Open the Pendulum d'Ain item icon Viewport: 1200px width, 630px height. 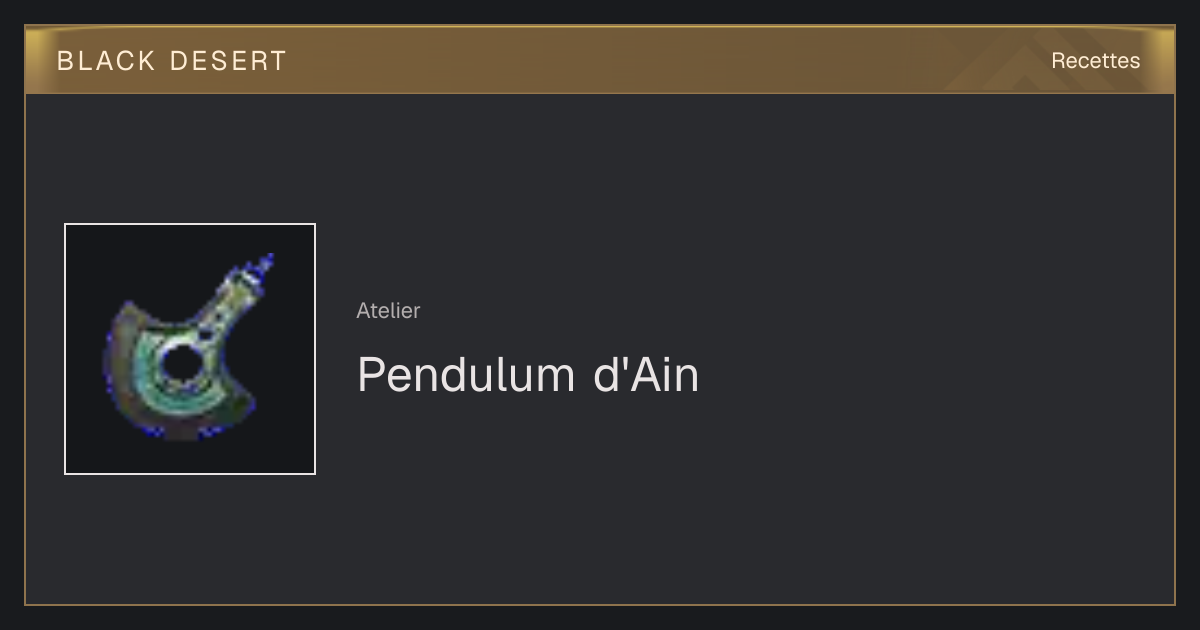pyautogui.click(x=190, y=349)
